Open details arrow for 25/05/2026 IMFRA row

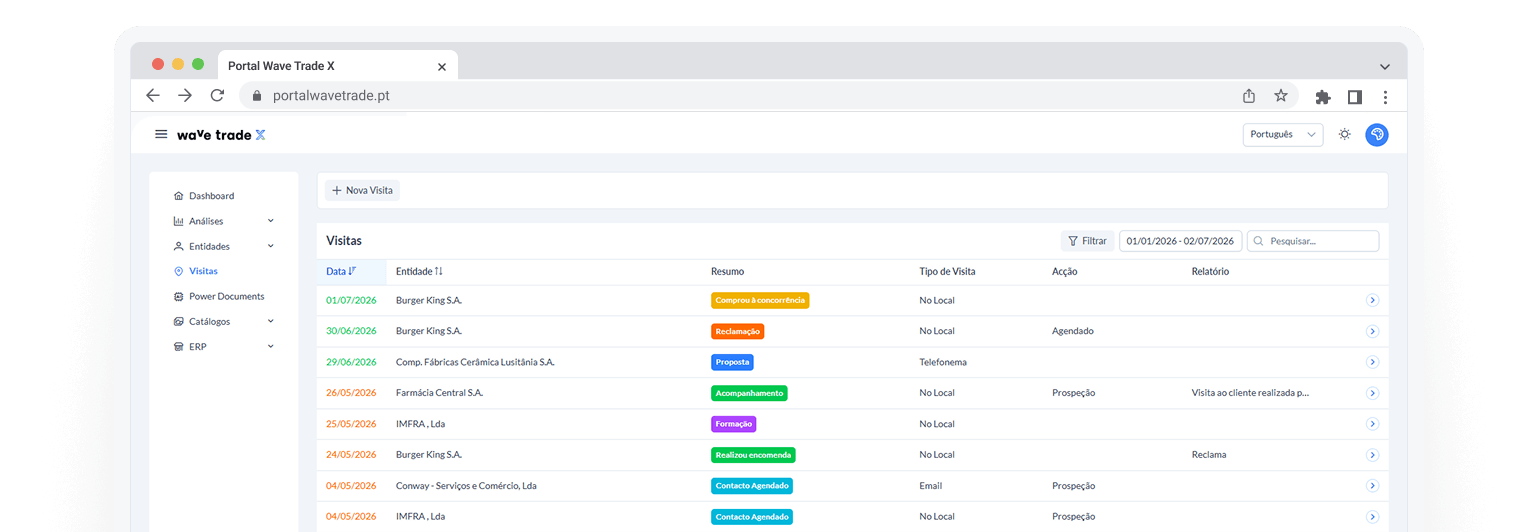[x=1372, y=424]
